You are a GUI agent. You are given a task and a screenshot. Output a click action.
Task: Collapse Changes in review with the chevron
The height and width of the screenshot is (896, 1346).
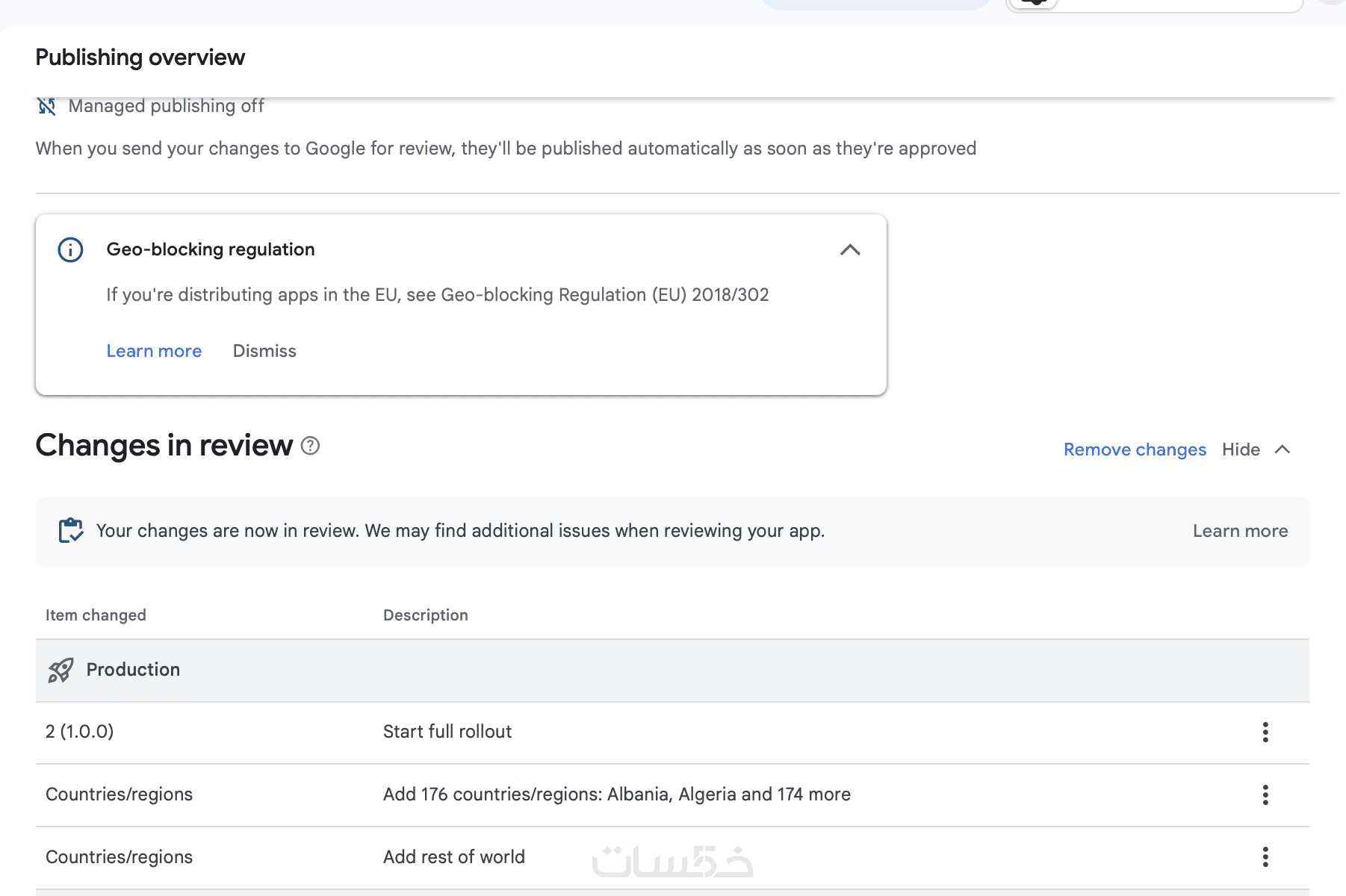(x=1283, y=449)
